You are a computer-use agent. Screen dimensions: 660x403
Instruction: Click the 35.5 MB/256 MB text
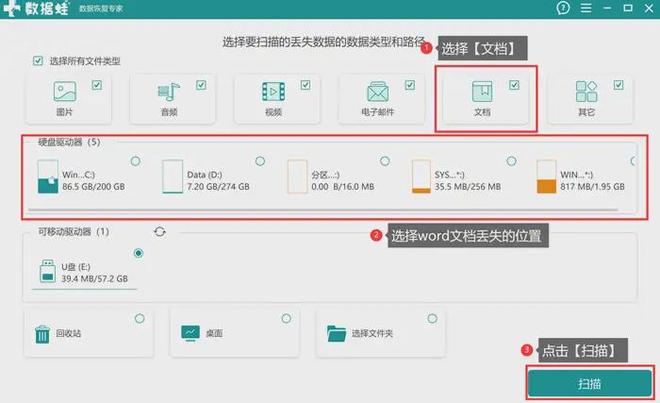click(468, 187)
